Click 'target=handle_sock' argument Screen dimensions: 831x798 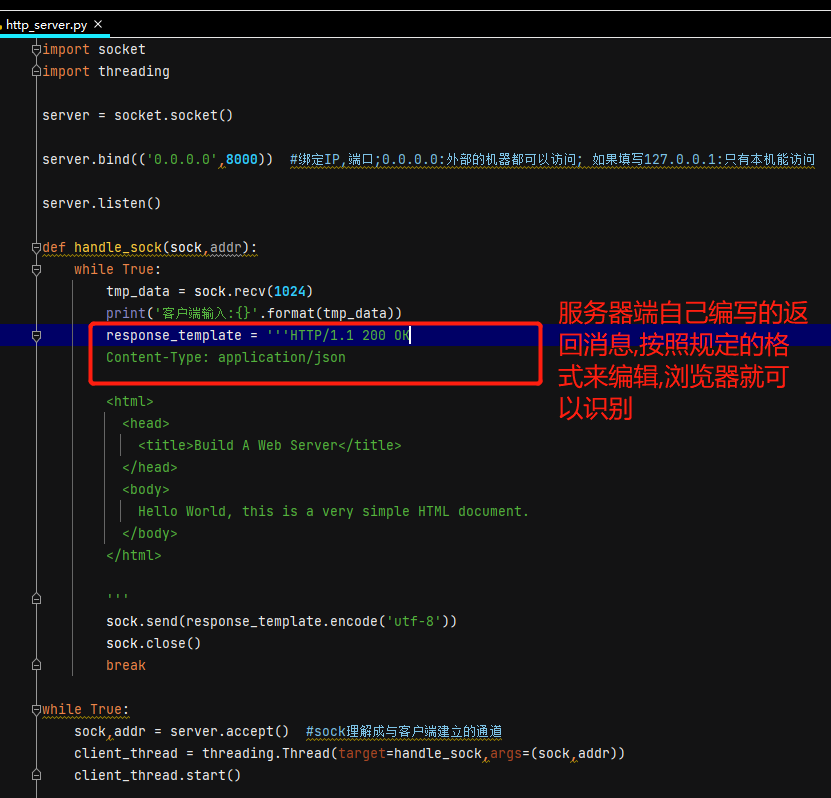click(410, 753)
